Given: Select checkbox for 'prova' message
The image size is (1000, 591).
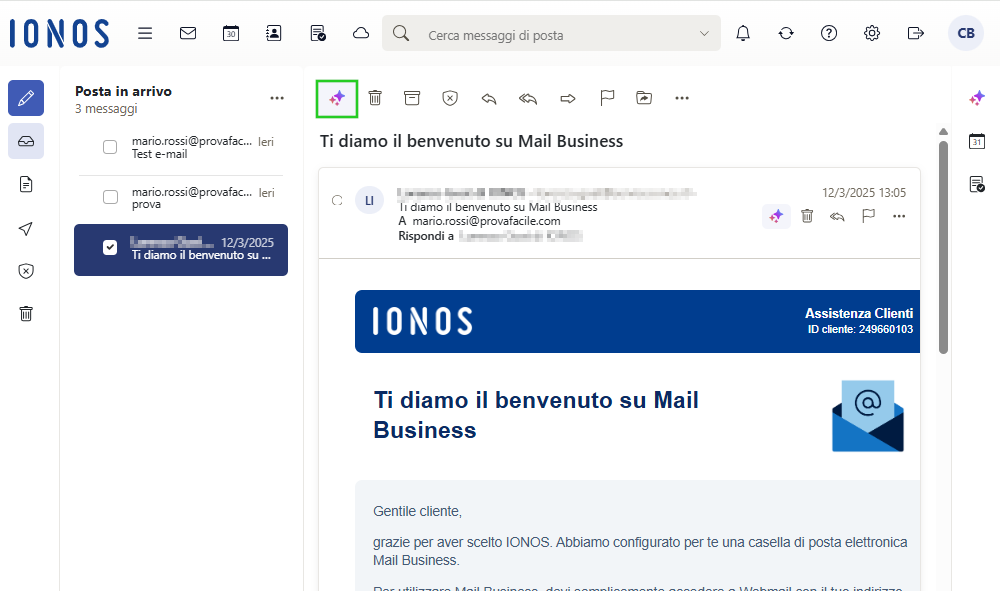Looking at the screenshot, I should [111, 197].
